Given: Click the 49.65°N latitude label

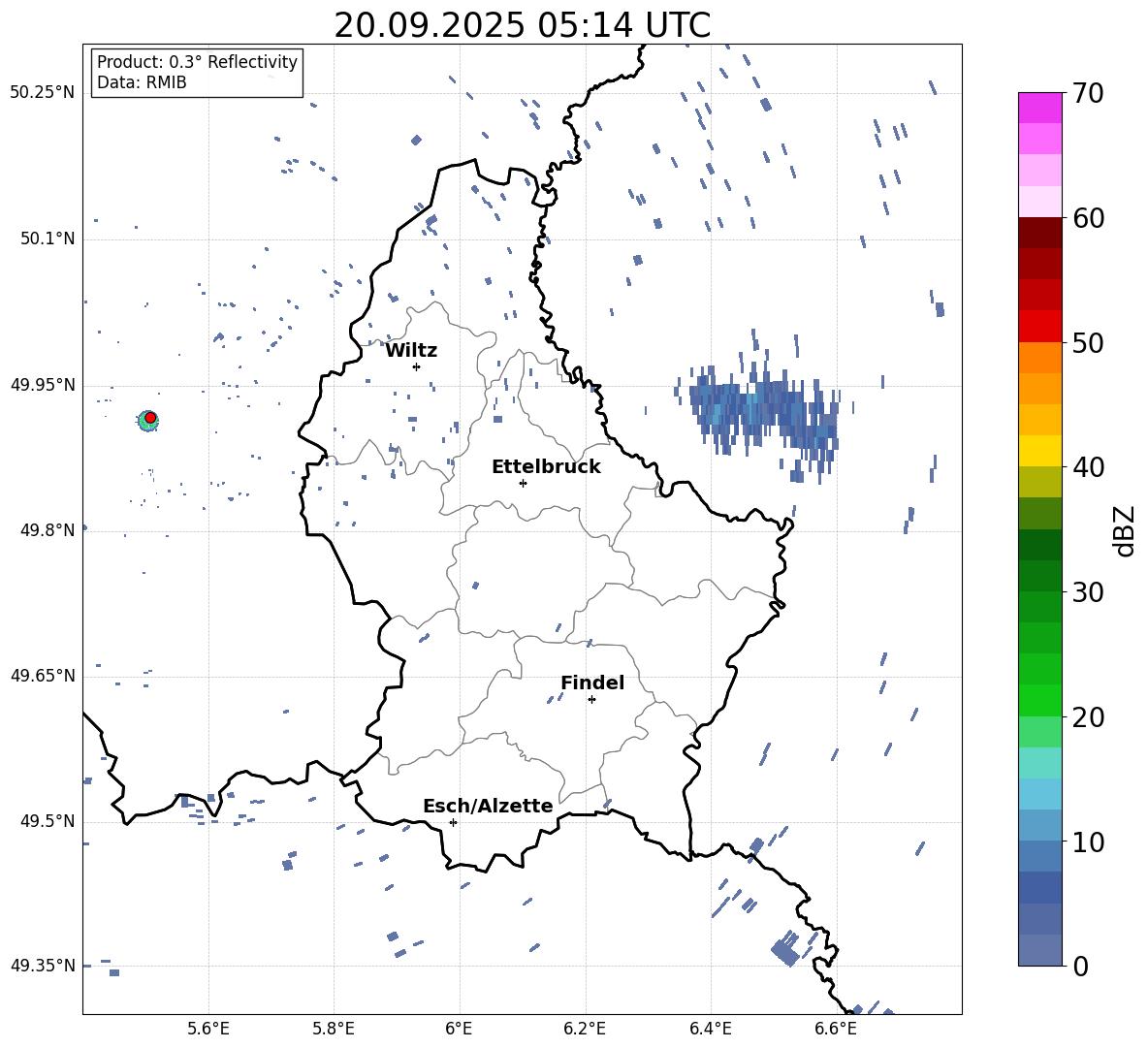Looking at the screenshot, I should tap(43, 676).
